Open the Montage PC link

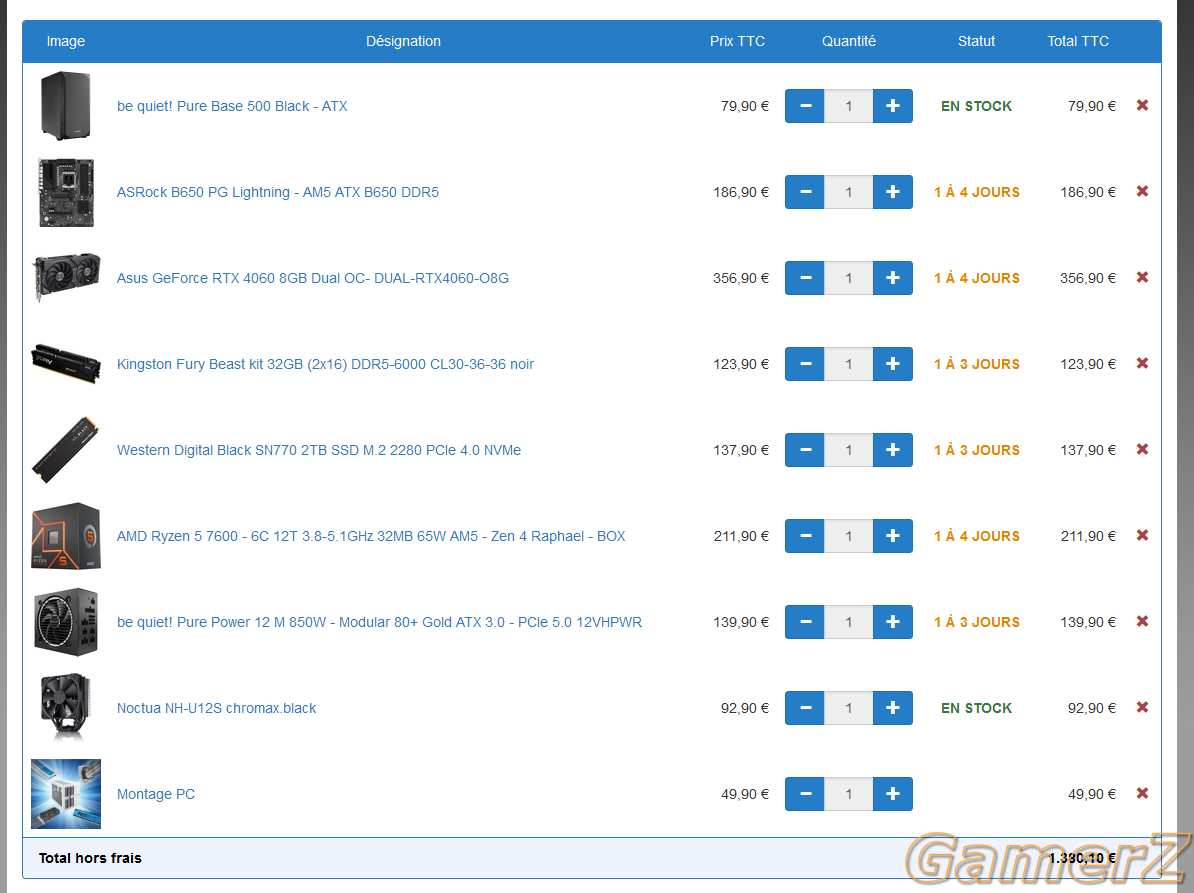(156, 794)
